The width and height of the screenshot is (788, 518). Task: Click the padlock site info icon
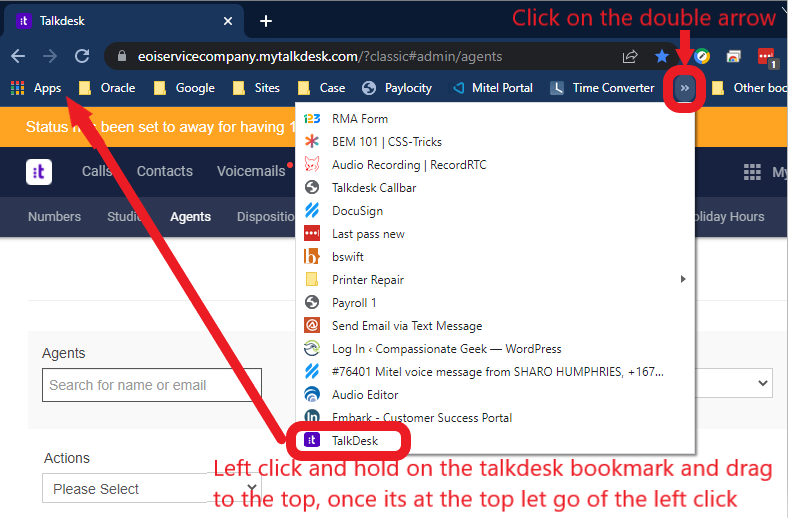pyautogui.click(x=122, y=56)
